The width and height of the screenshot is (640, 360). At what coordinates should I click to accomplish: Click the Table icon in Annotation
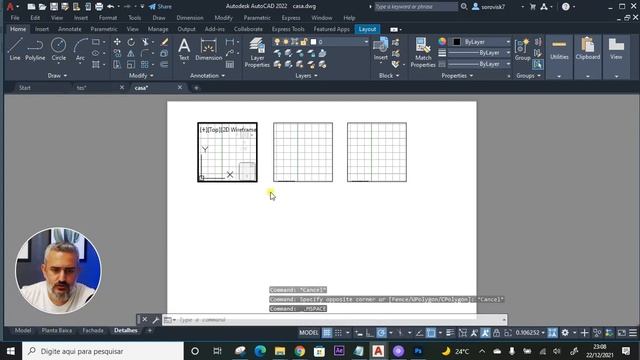230,64
